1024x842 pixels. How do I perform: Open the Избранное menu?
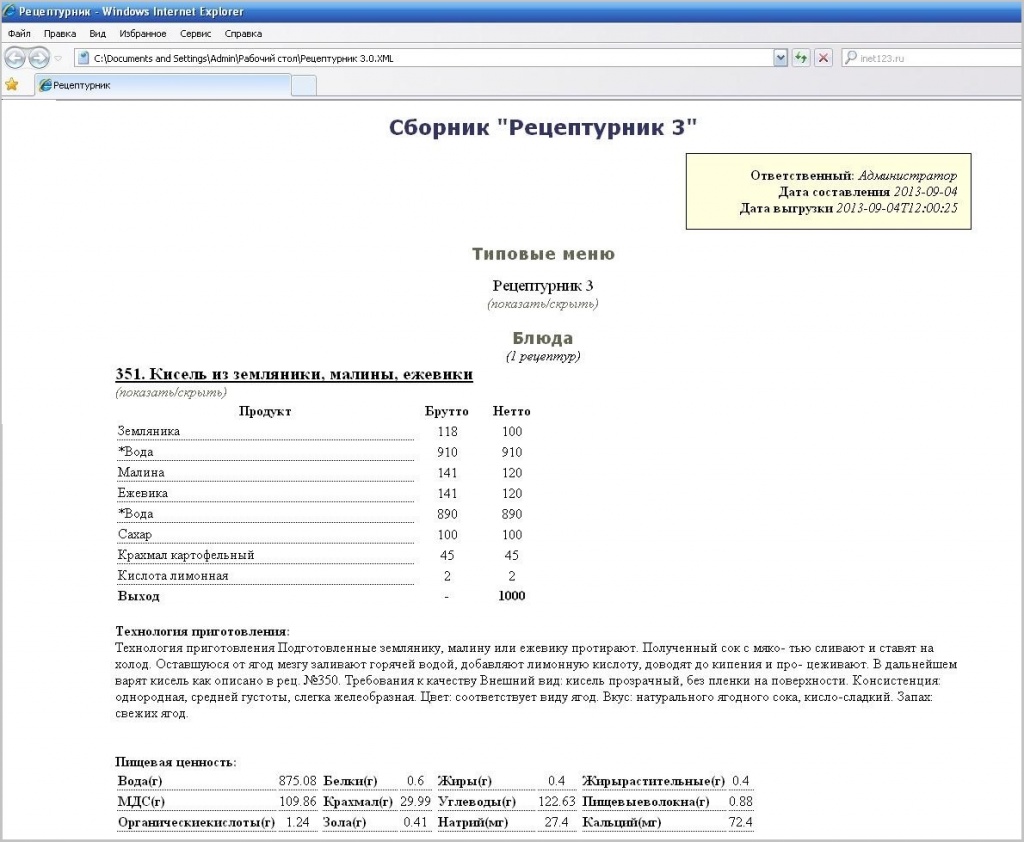[142, 33]
